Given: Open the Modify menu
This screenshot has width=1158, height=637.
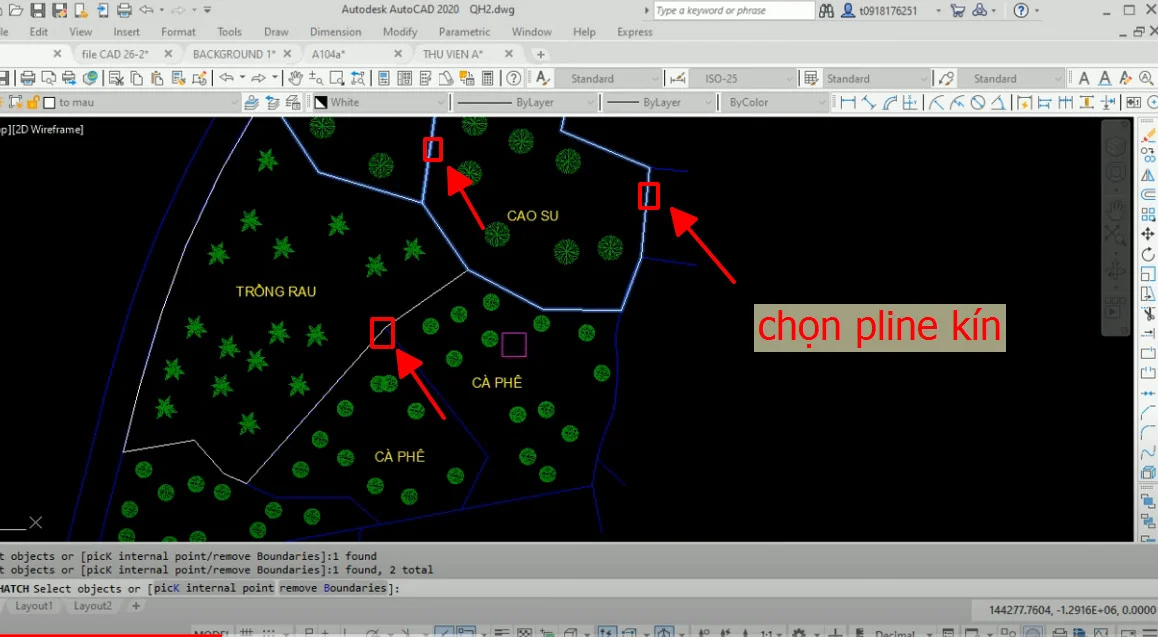Looking at the screenshot, I should (400, 32).
